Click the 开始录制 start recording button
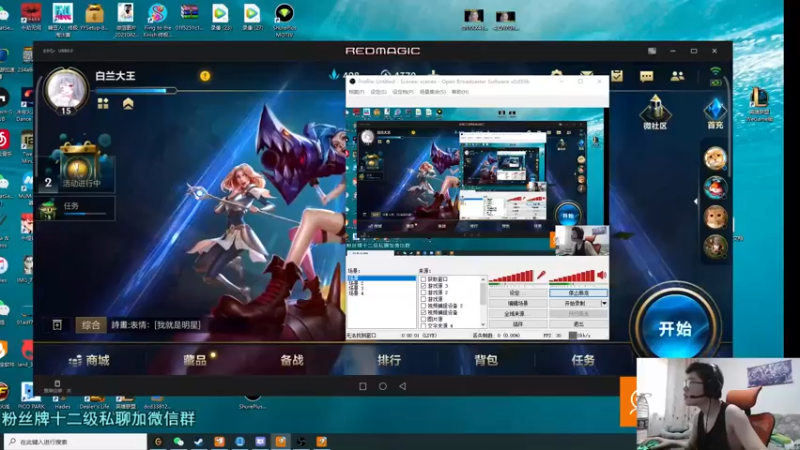Screen dimensions: 800x450 point(575,304)
